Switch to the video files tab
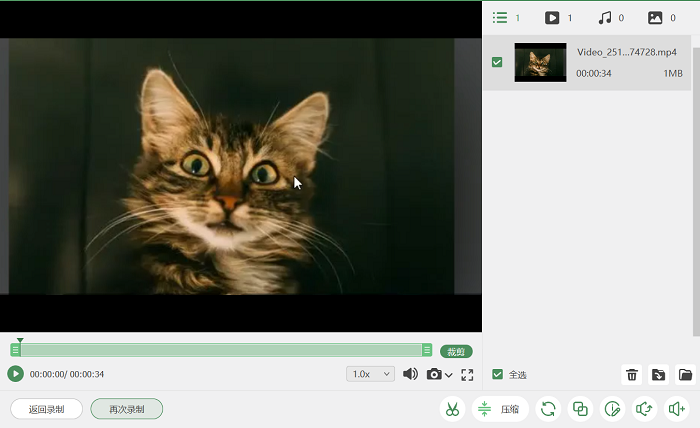Image resolution: width=700 pixels, height=428 pixels. (x=558, y=18)
